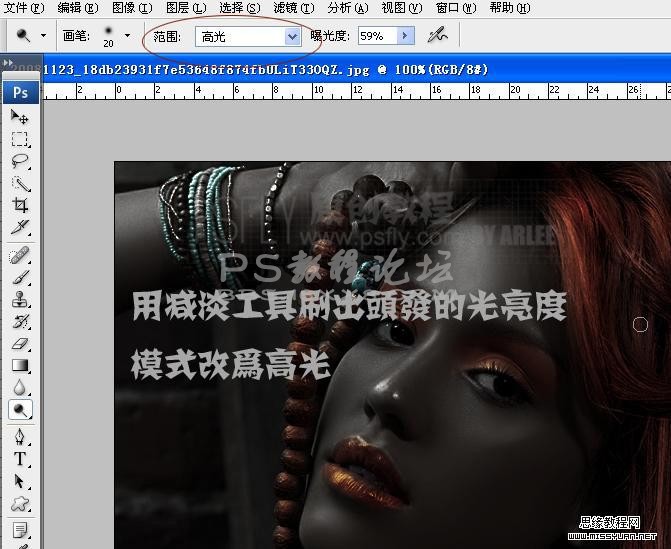Select the Healing Brush tool
The height and width of the screenshot is (549, 671).
coord(20,256)
